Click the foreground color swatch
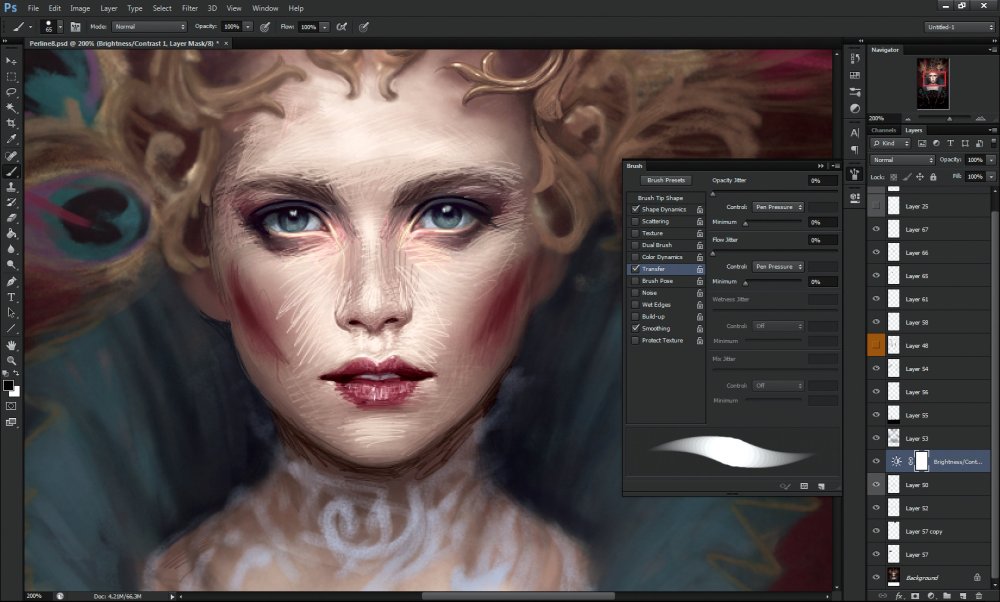1000x602 pixels. [x=8, y=386]
